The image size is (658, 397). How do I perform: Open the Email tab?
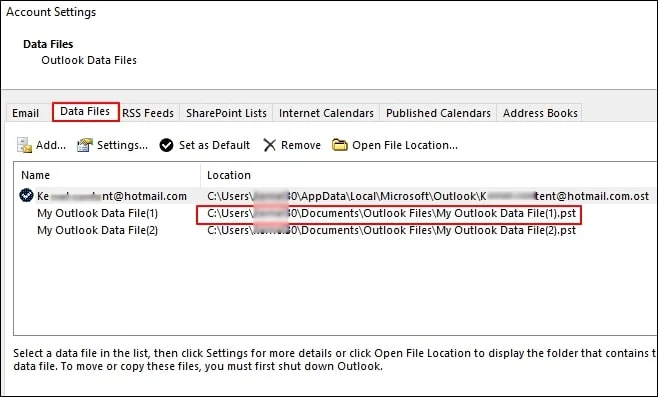point(25,113)
